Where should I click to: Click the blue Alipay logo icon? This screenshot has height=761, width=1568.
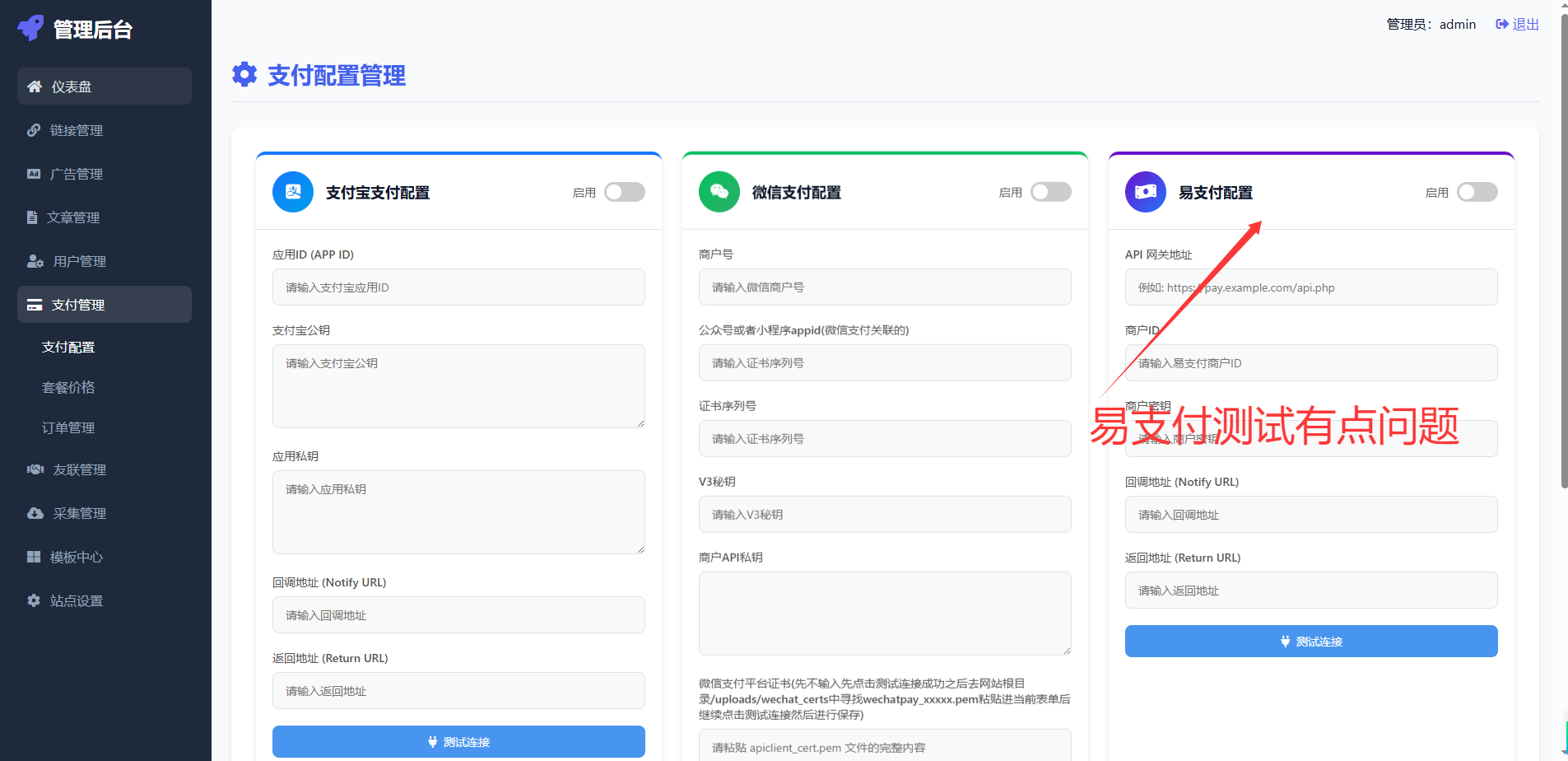[x=293, y=192]
